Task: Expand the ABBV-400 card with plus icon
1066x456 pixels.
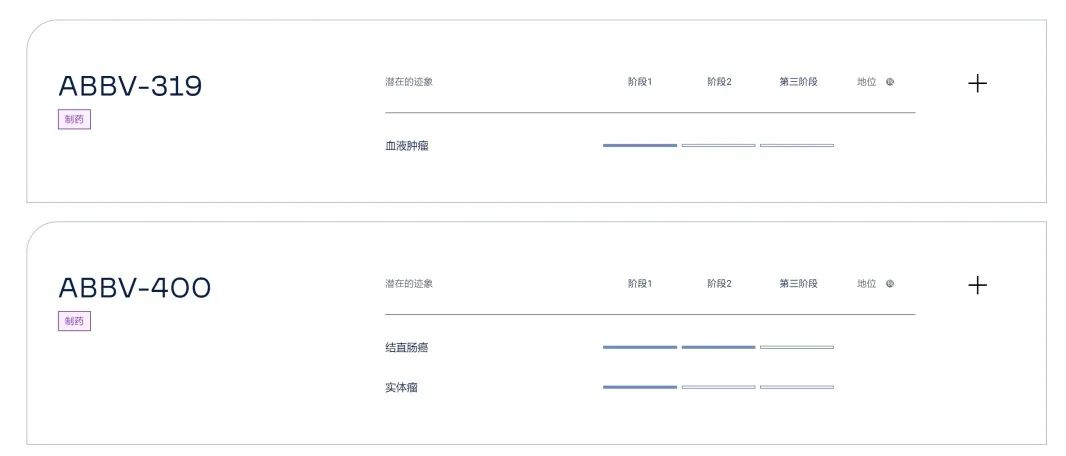Action: pos(978,285)
